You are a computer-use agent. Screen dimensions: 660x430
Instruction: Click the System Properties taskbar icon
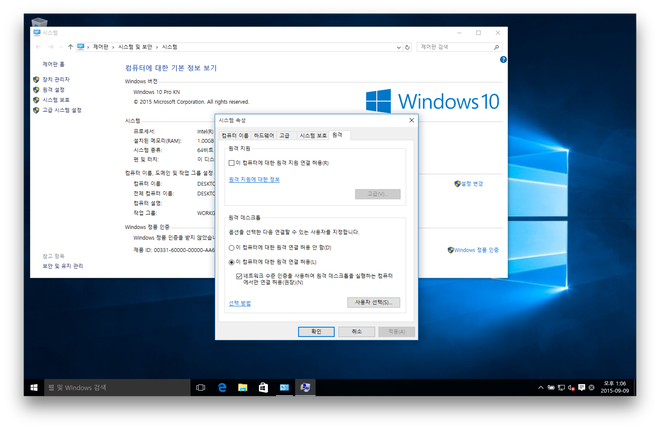coord(305,388)
